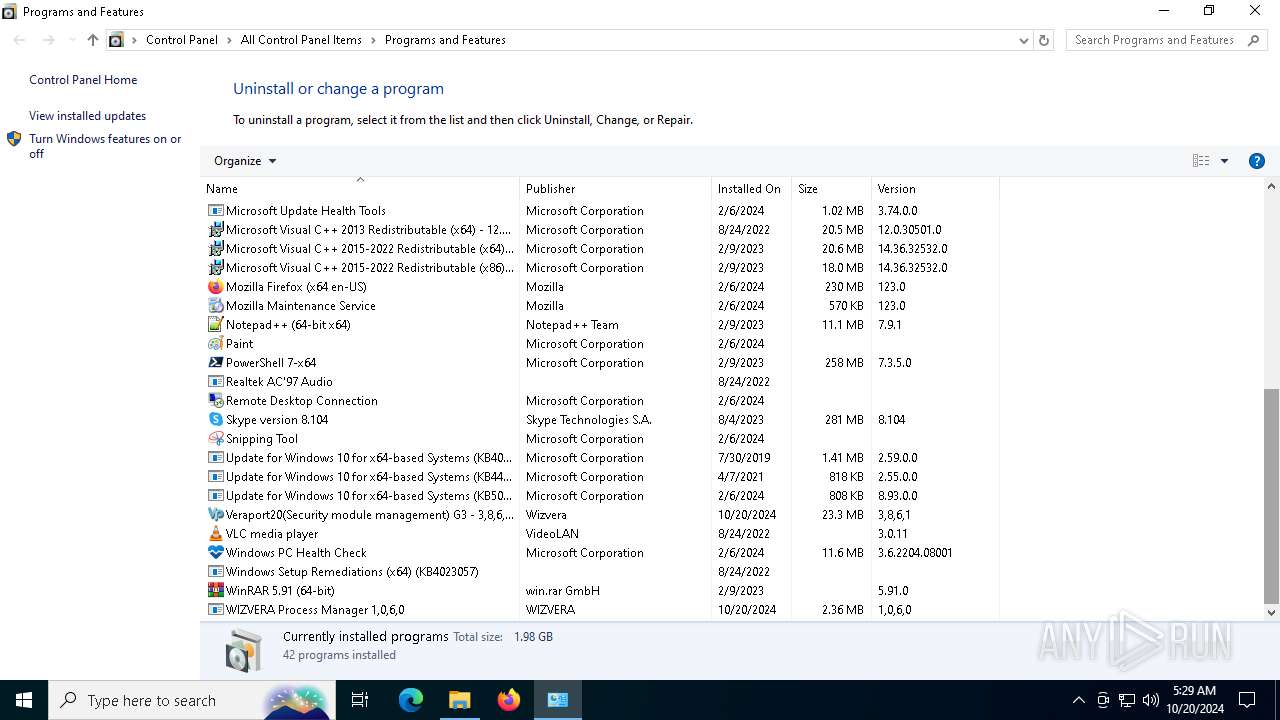Click the Skype version 8.104 icon
The width and height of the screenshot is (1280, 720).
[x=215, y=420]
